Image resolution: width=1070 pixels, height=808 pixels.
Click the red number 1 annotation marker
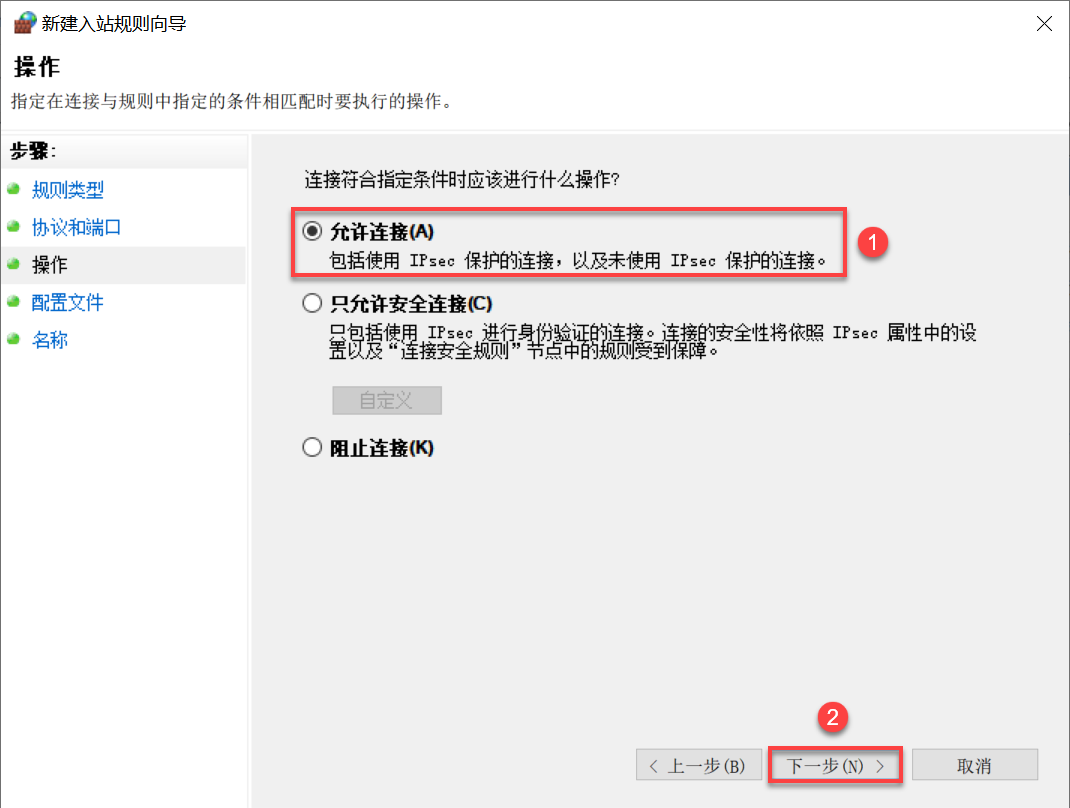coord(872,242)
